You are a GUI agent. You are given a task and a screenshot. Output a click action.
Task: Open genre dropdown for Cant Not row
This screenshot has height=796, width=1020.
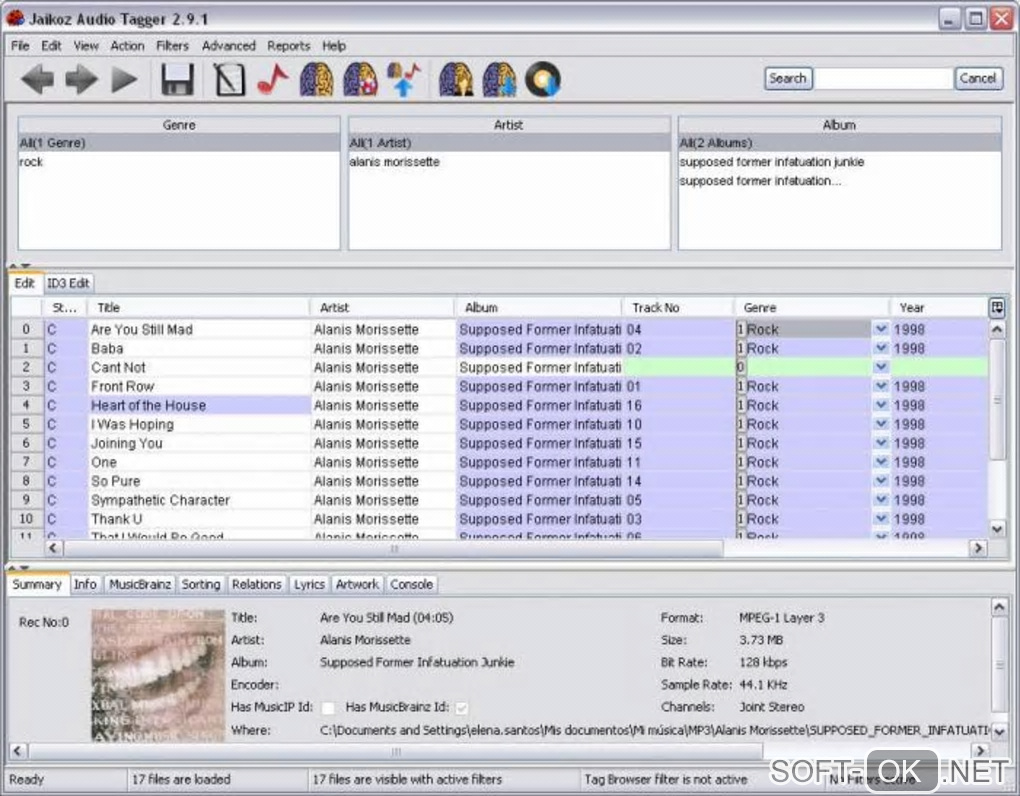coord(881,367)
